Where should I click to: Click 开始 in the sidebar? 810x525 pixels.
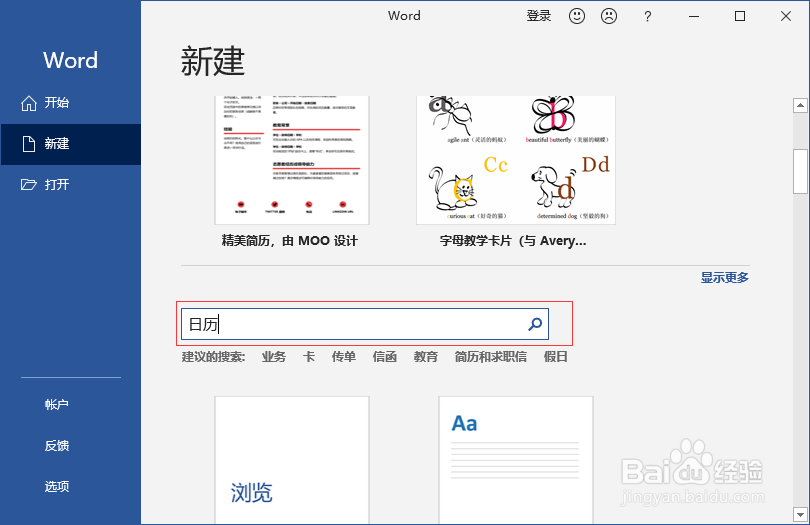pyautogui.click(x=57, y=102)
